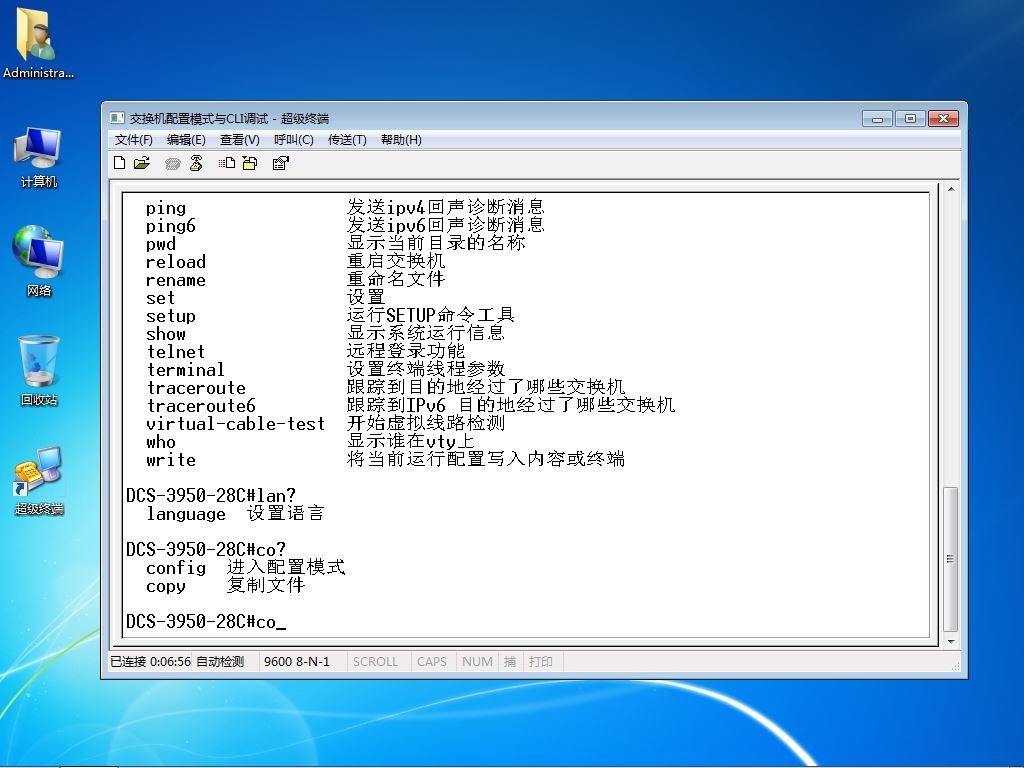Click the 运行SETUP命令工具 description text
This screenshot has height=768, width=1024.
[x=431, y=315]
